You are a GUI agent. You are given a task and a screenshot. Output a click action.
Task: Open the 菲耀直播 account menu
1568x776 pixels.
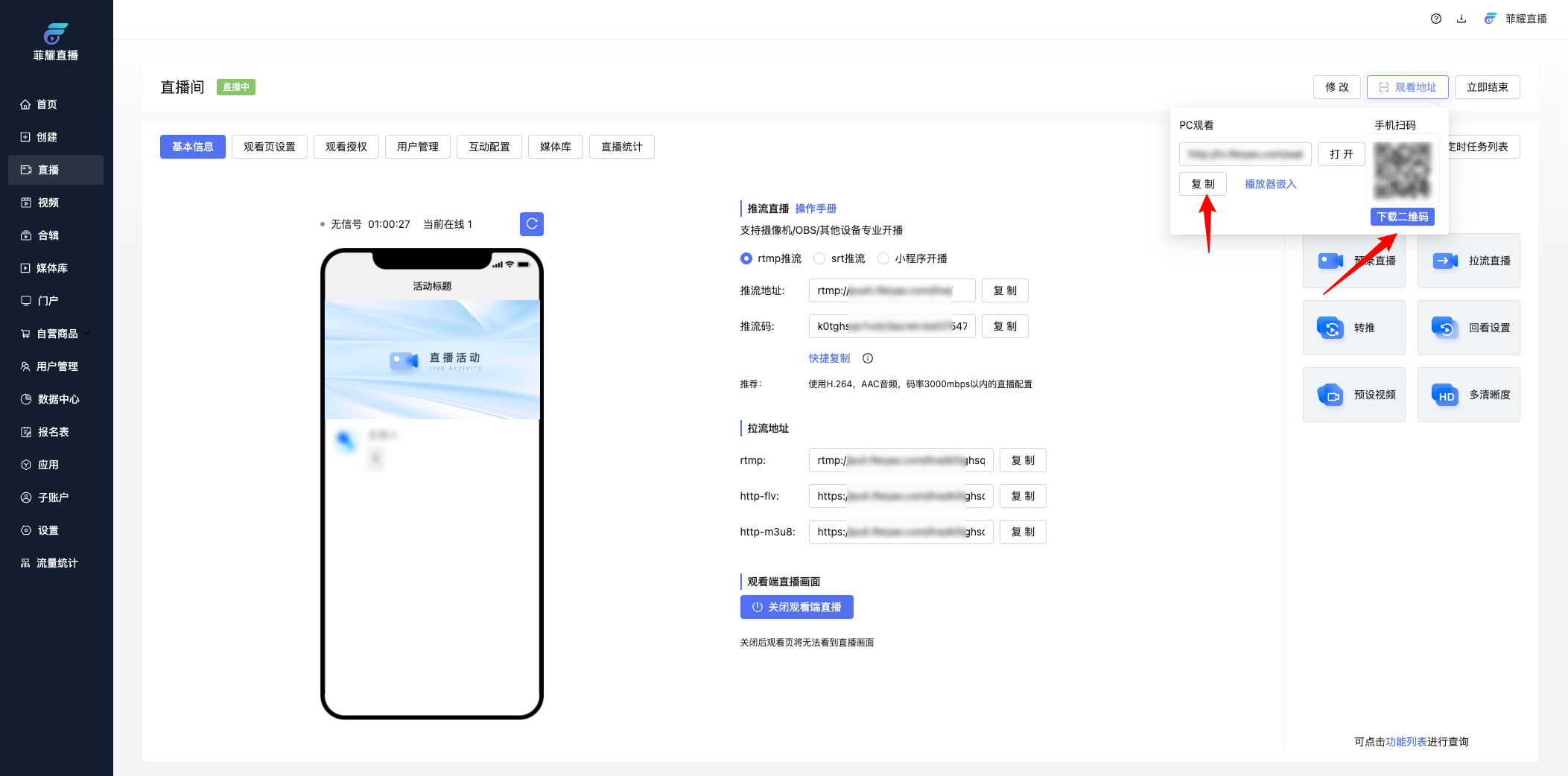(x=1517, y=19)
